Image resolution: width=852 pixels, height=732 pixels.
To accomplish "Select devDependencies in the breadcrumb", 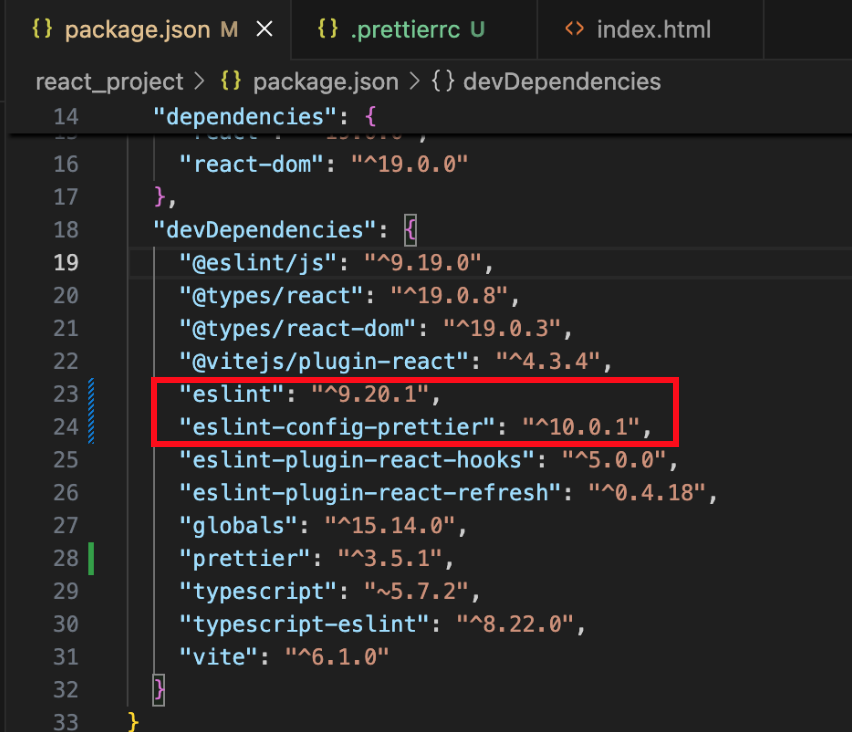I will pos(562,82).
